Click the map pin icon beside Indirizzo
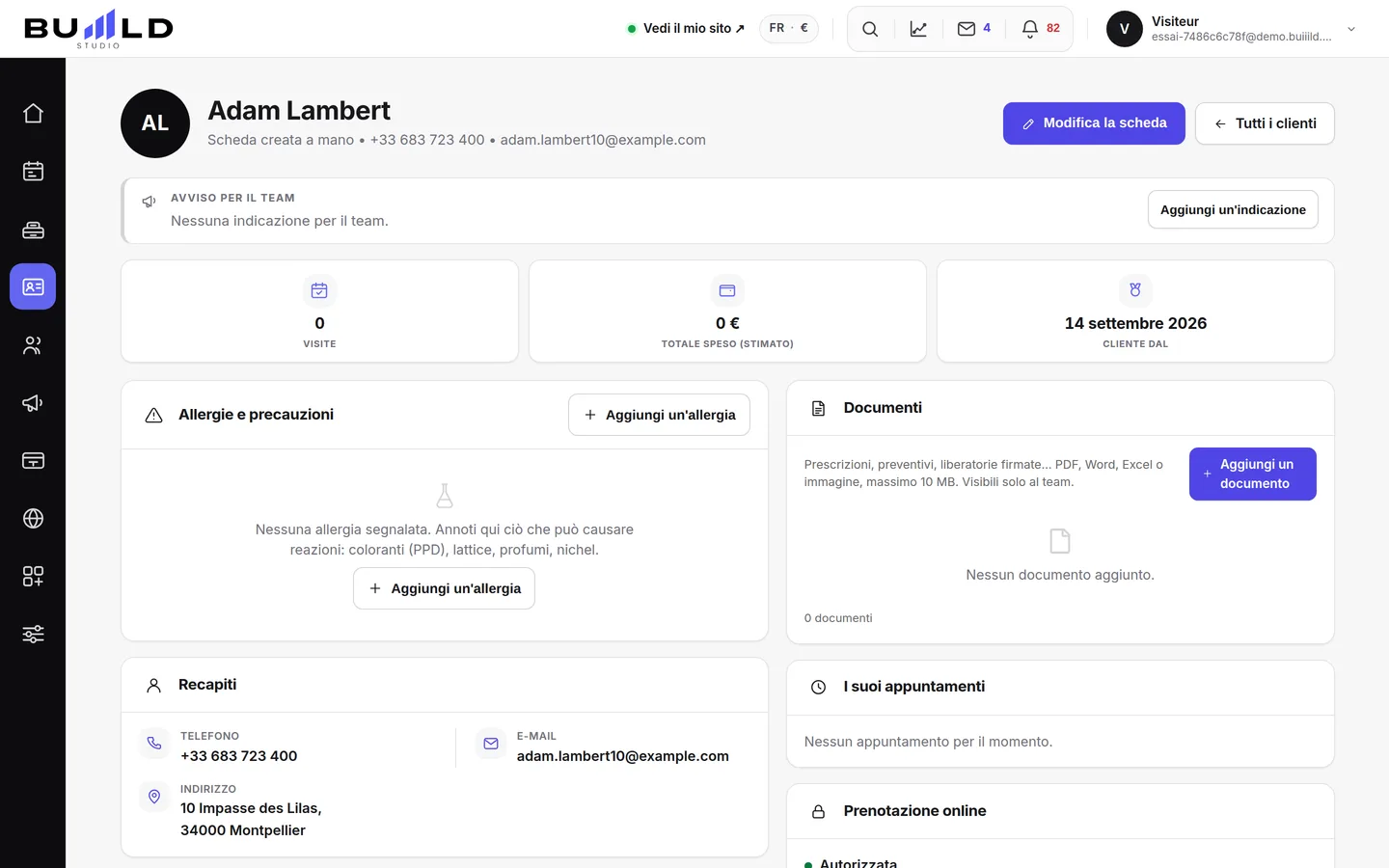 154,796
